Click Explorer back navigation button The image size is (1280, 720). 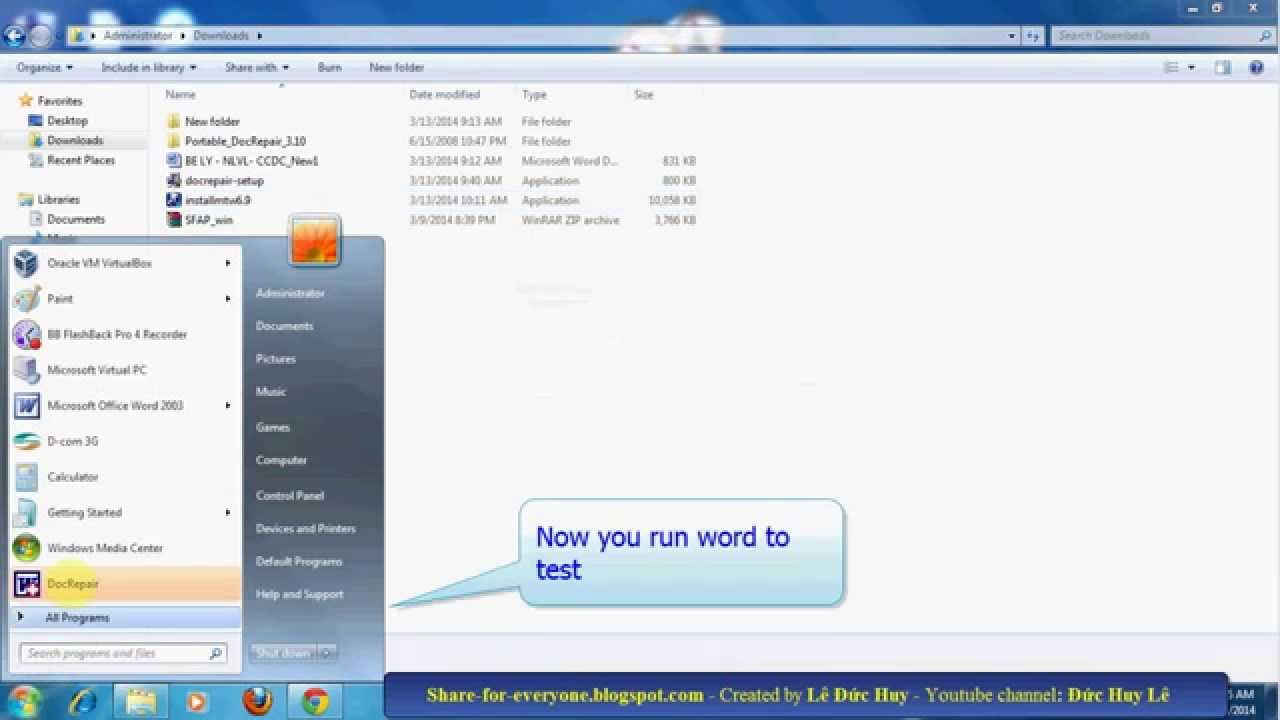[14, 36]
